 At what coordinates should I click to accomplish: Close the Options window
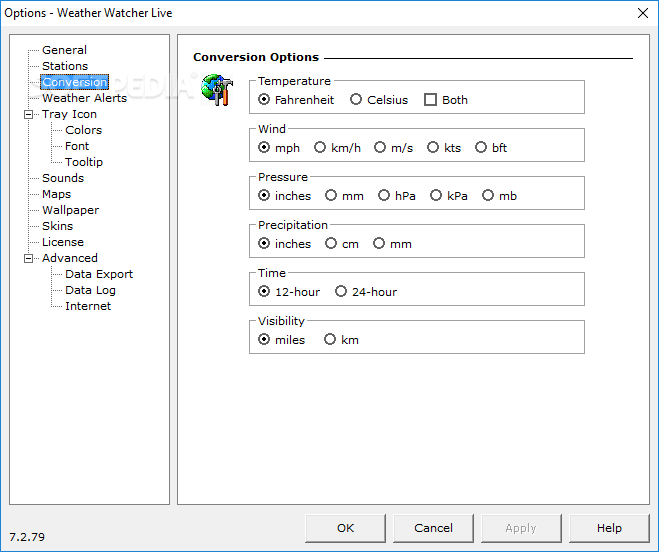point(643,13)
